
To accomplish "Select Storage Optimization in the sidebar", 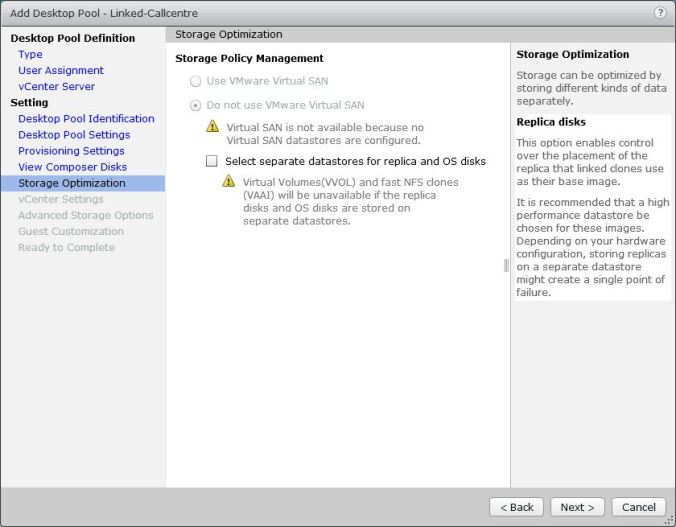I will (x=72, y=183).
